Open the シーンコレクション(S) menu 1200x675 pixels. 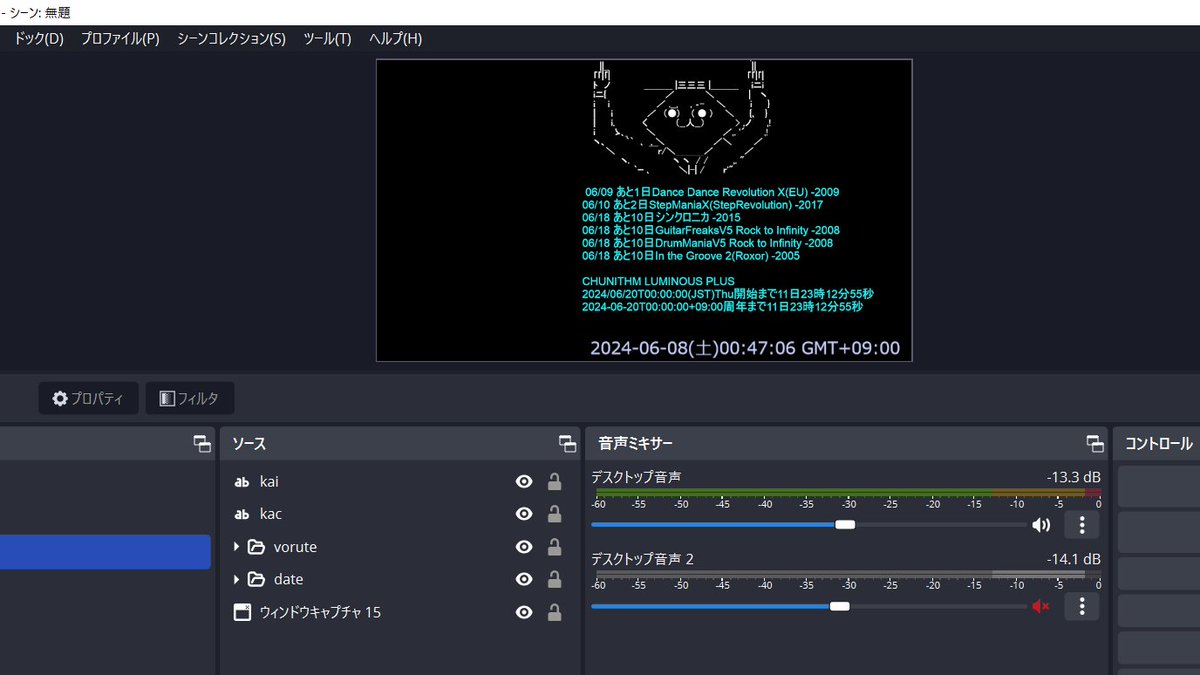click(231, 39)
